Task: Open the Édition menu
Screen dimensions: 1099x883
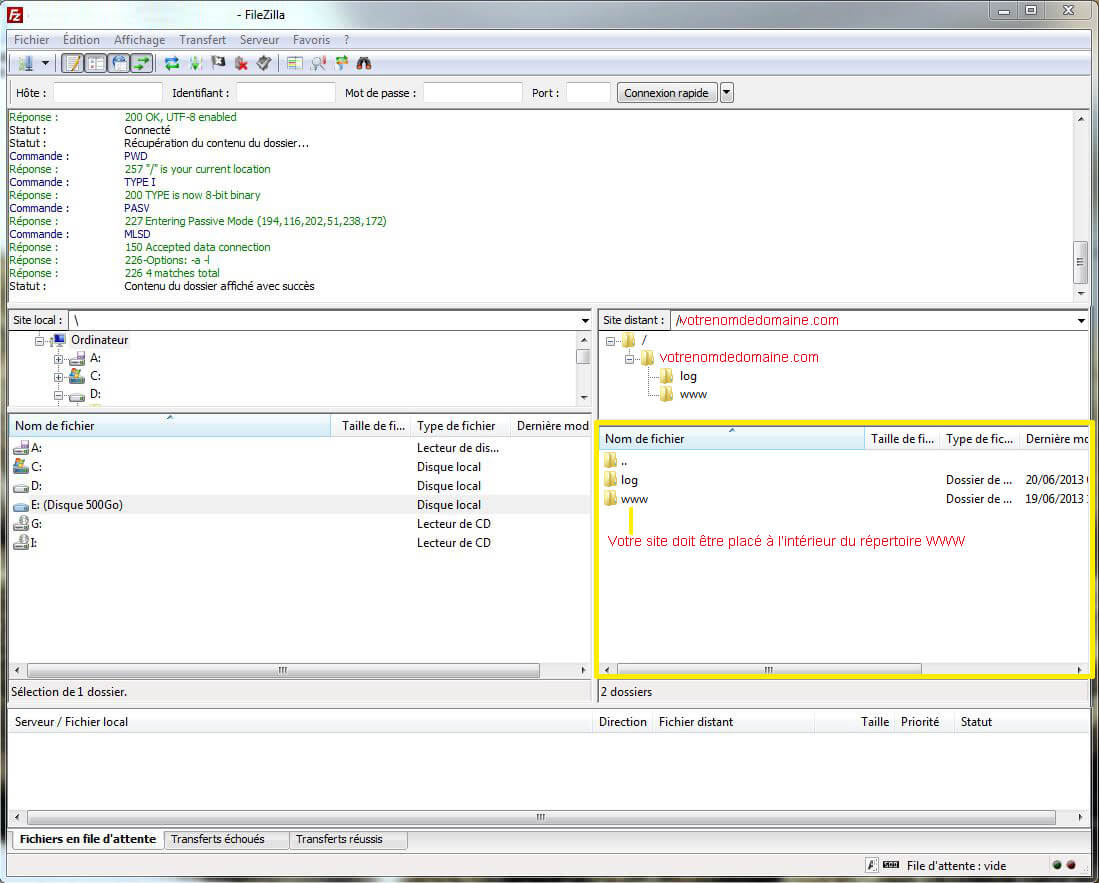Action: tap(81, 40)
